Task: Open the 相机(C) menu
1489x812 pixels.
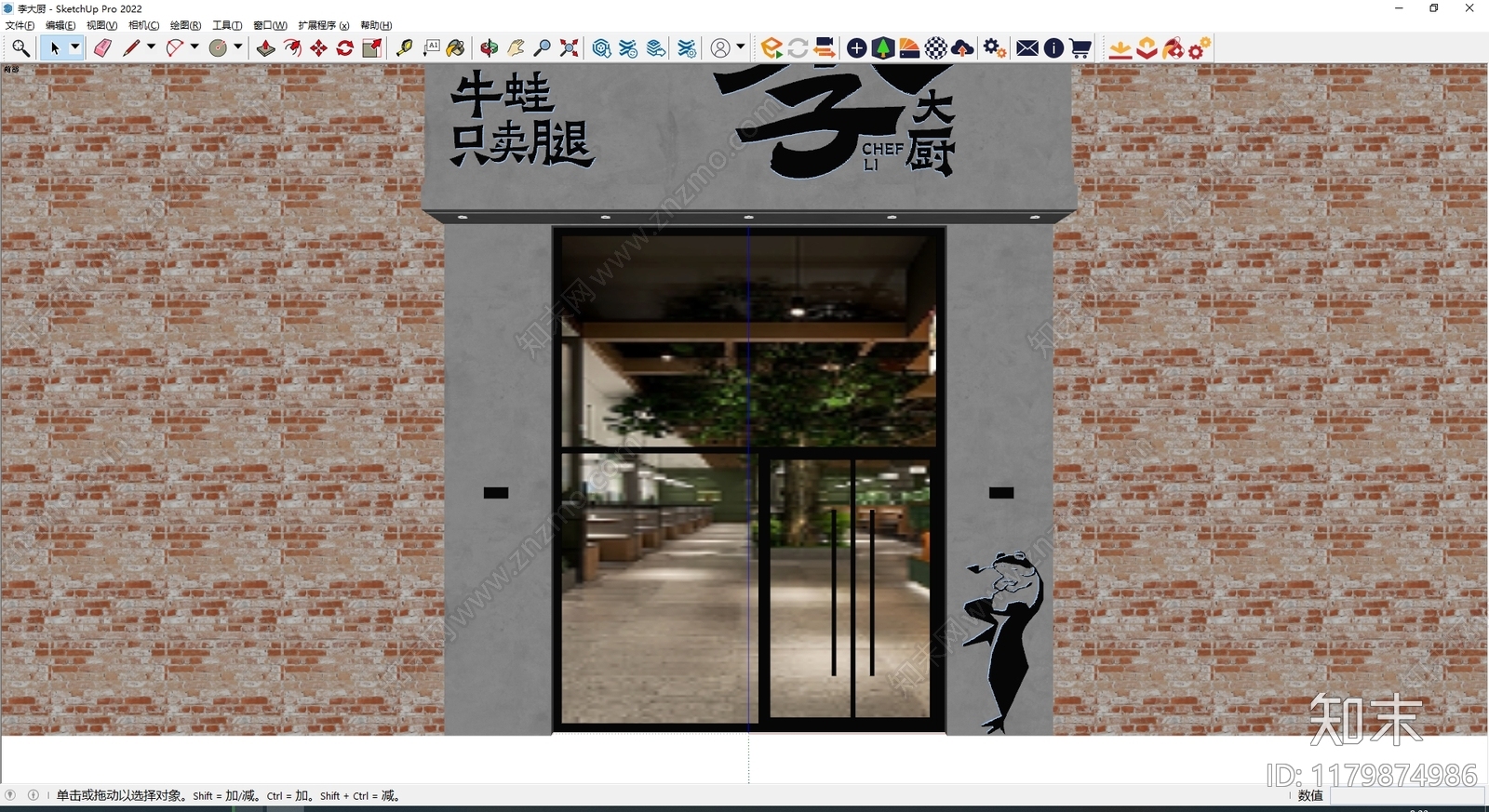Action: [x=143, y=25]
